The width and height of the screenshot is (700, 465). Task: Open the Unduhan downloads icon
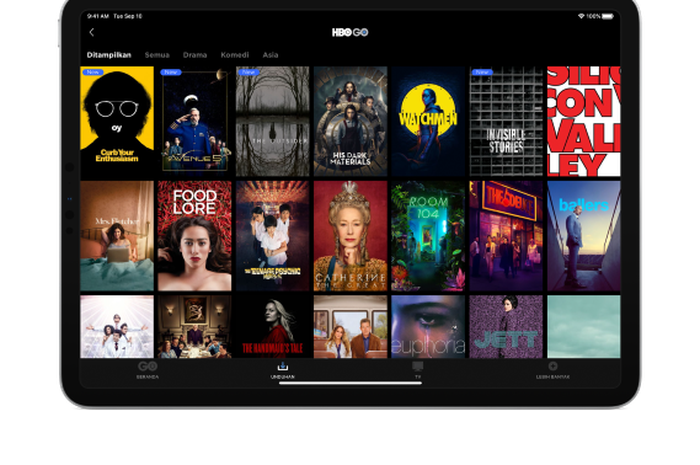click(x=283, y=366)
